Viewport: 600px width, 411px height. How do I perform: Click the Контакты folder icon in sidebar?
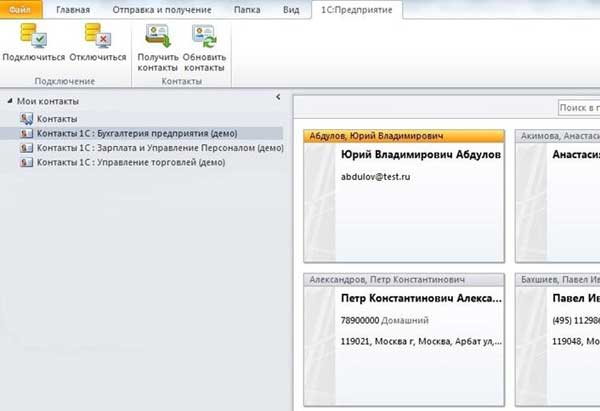[x=26, y=119]
